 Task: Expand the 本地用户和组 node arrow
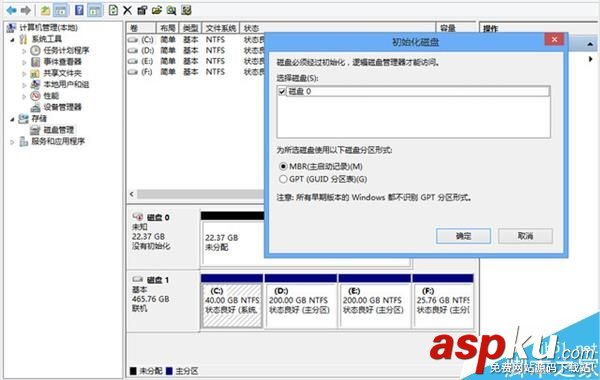tap(24, 85)
